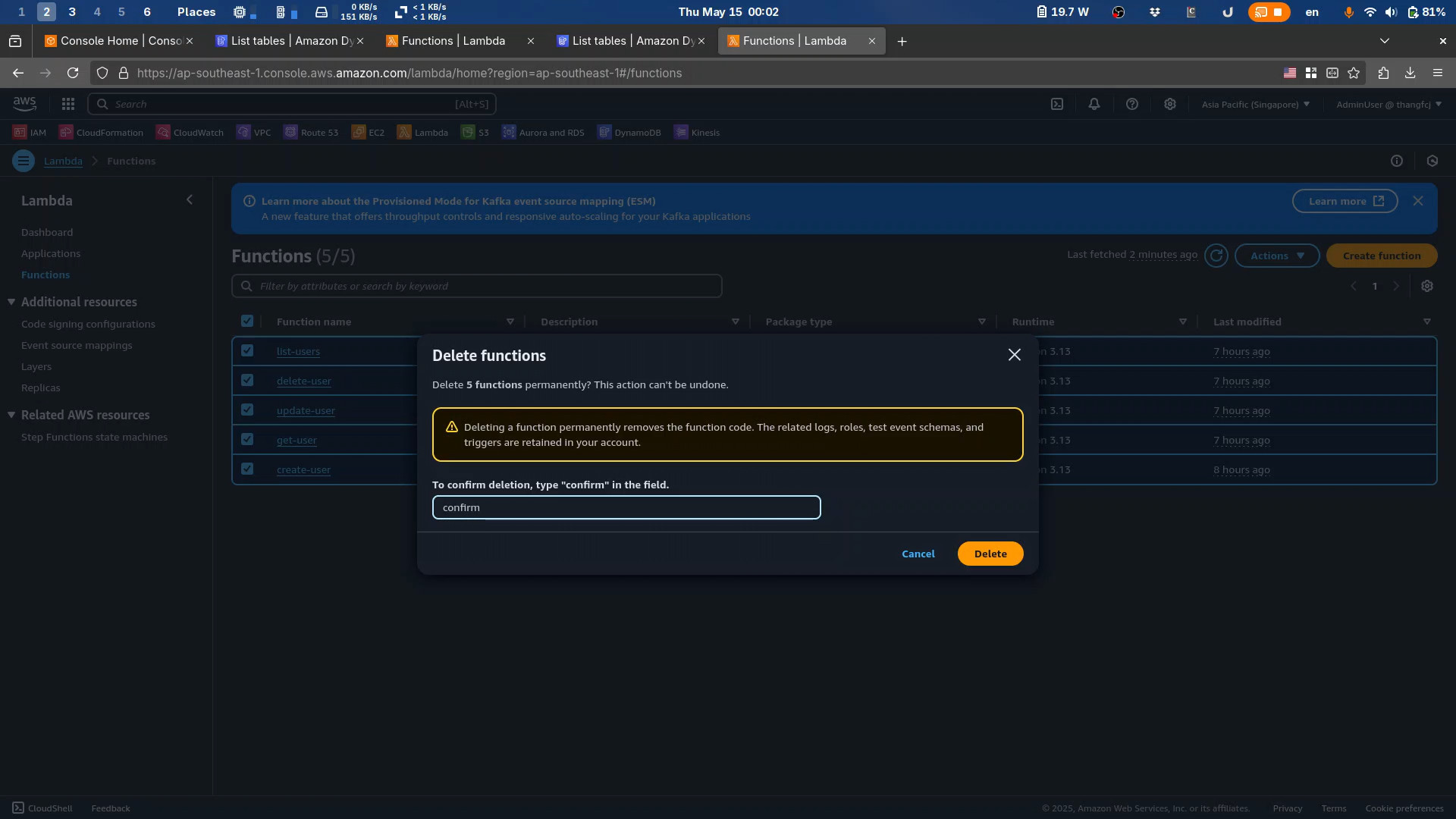Open Applications in Lambda sidebar

click(x=51, y=253)
